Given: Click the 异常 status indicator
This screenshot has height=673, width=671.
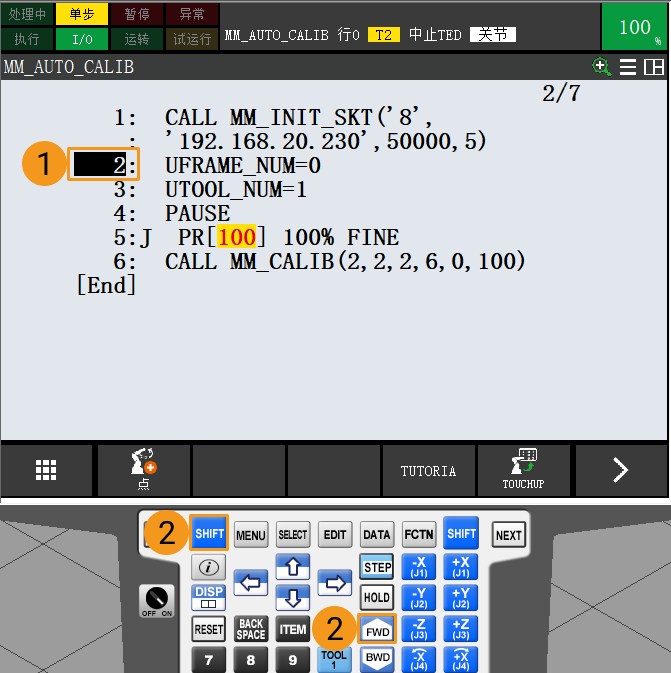Looking at the screenshot, I should [192, 14].
